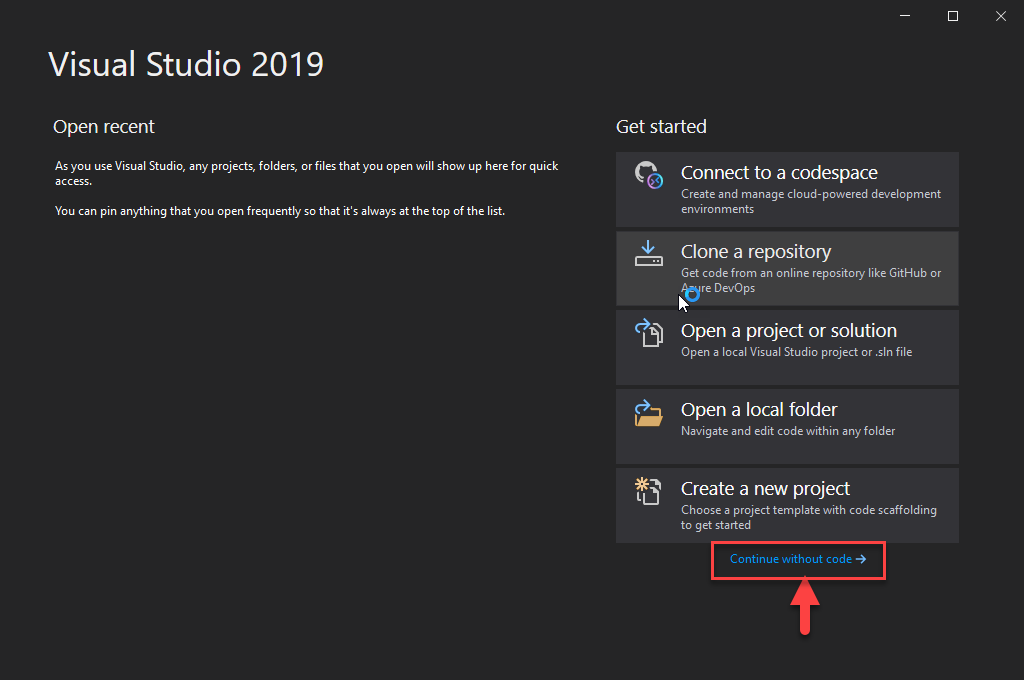Click the Clone a repository download icon
This screenshot has width=1024, height=680.
click(x=649, y=254)
